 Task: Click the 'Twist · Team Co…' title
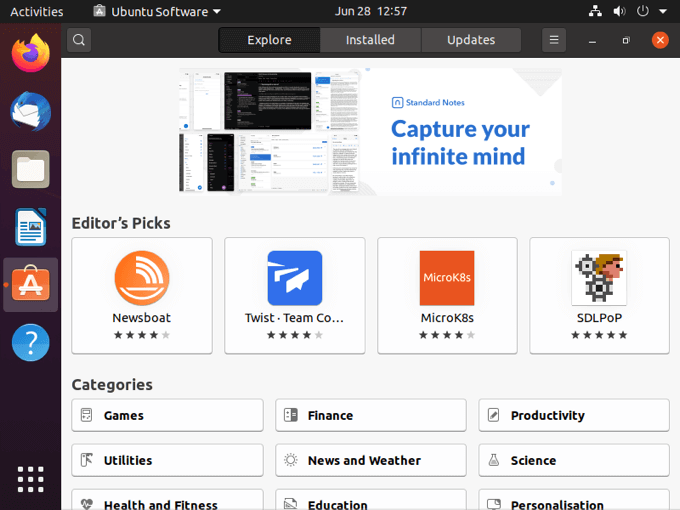pos(294,318)
